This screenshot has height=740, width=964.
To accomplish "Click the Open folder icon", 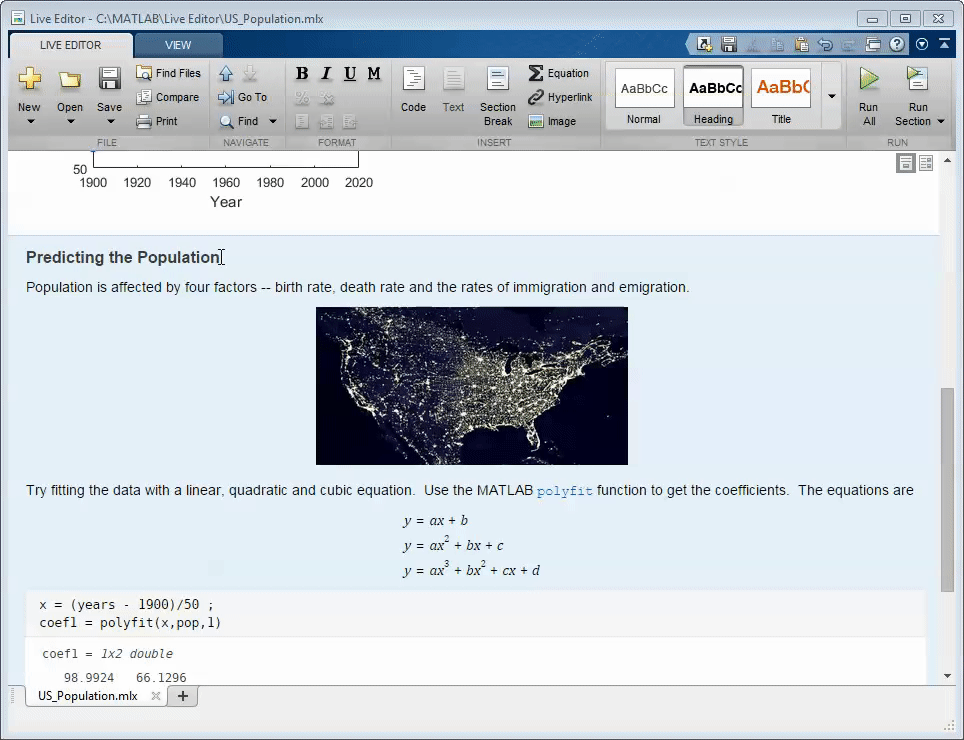I will [x=69, y=79].
